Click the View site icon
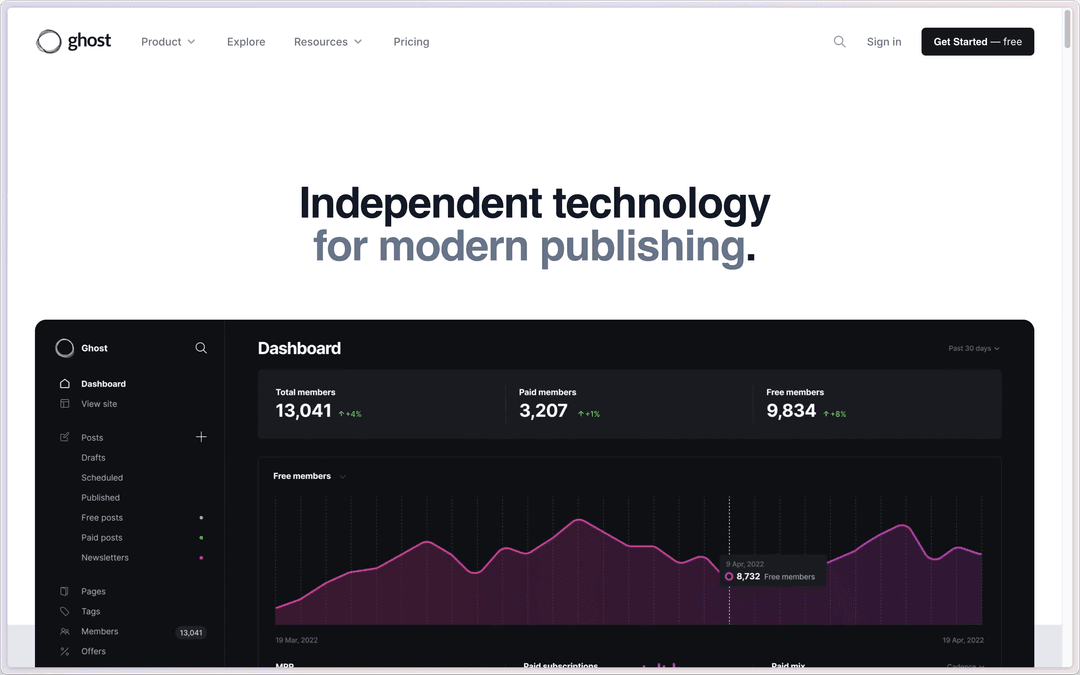The height and width of the screenshot is (675, 1080). 65,404
